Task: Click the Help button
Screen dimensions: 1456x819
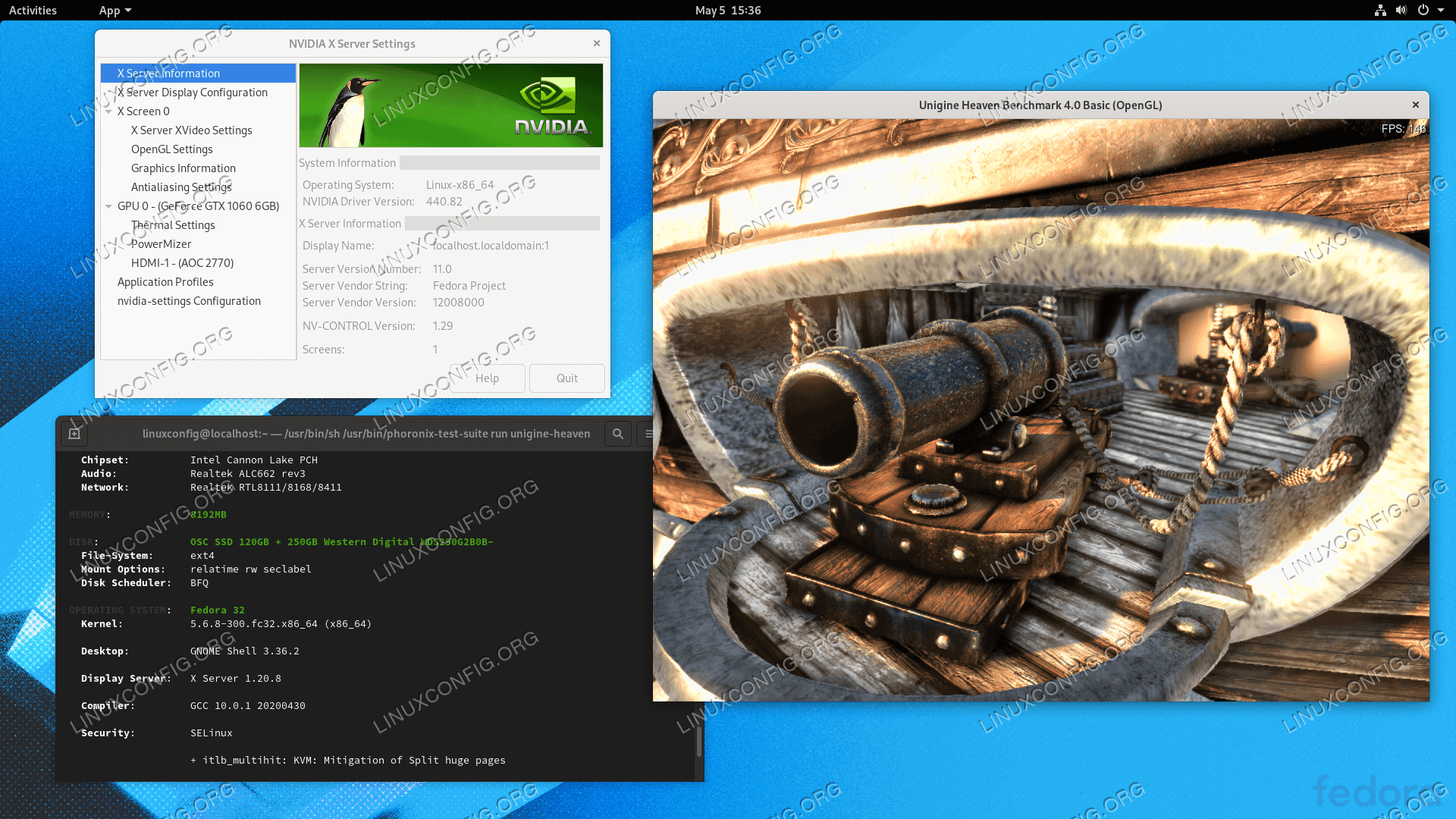Action: point(487,378)
